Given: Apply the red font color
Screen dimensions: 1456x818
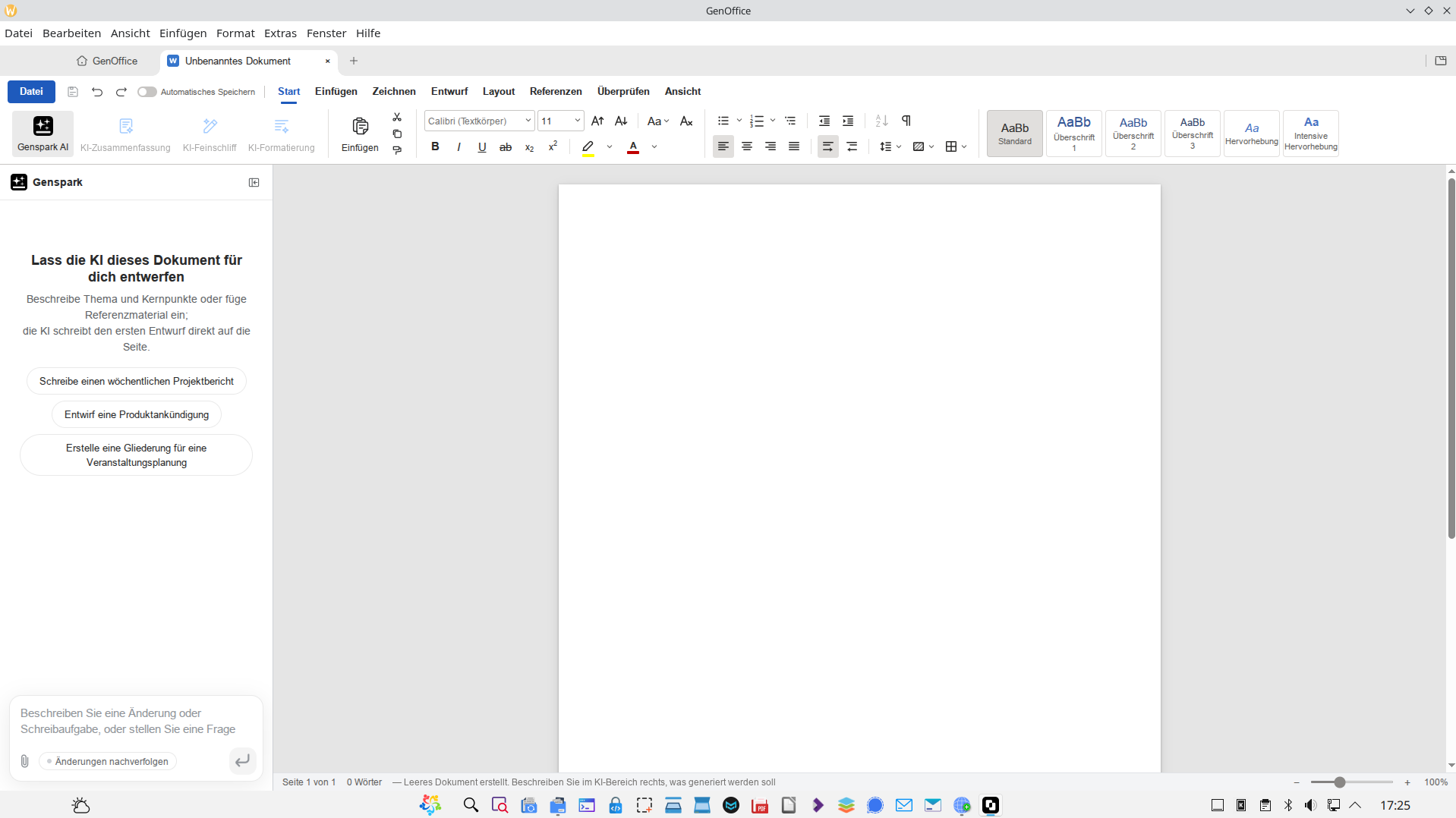Looking at the screenshot, I should (633, 147).
